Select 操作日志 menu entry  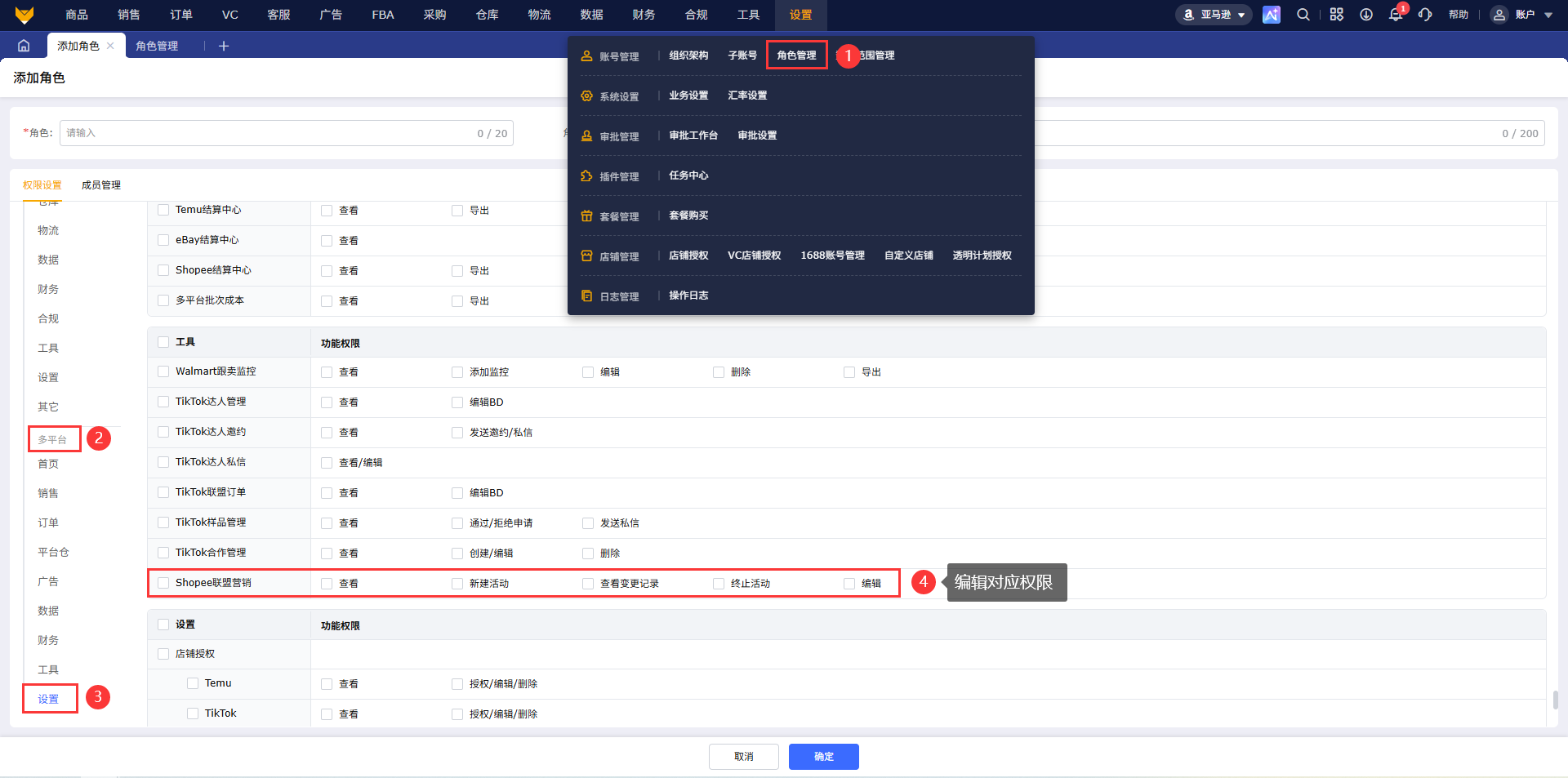pyautogui.click(x=688, y=296)
